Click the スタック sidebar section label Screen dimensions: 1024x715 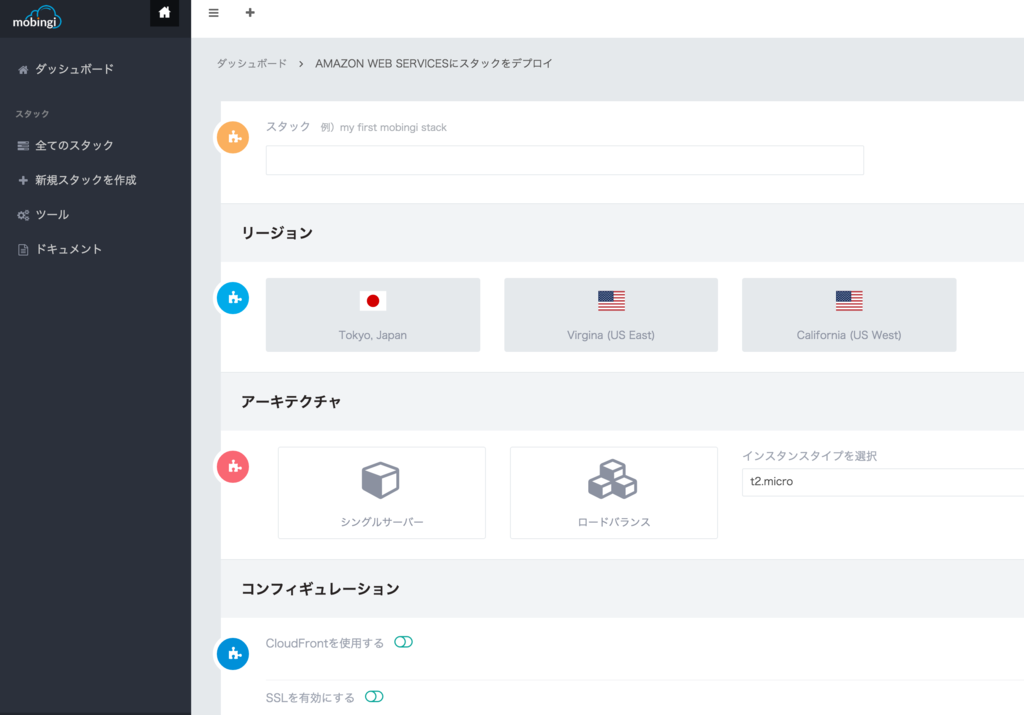pyautogui.click(x=32, y=114)
